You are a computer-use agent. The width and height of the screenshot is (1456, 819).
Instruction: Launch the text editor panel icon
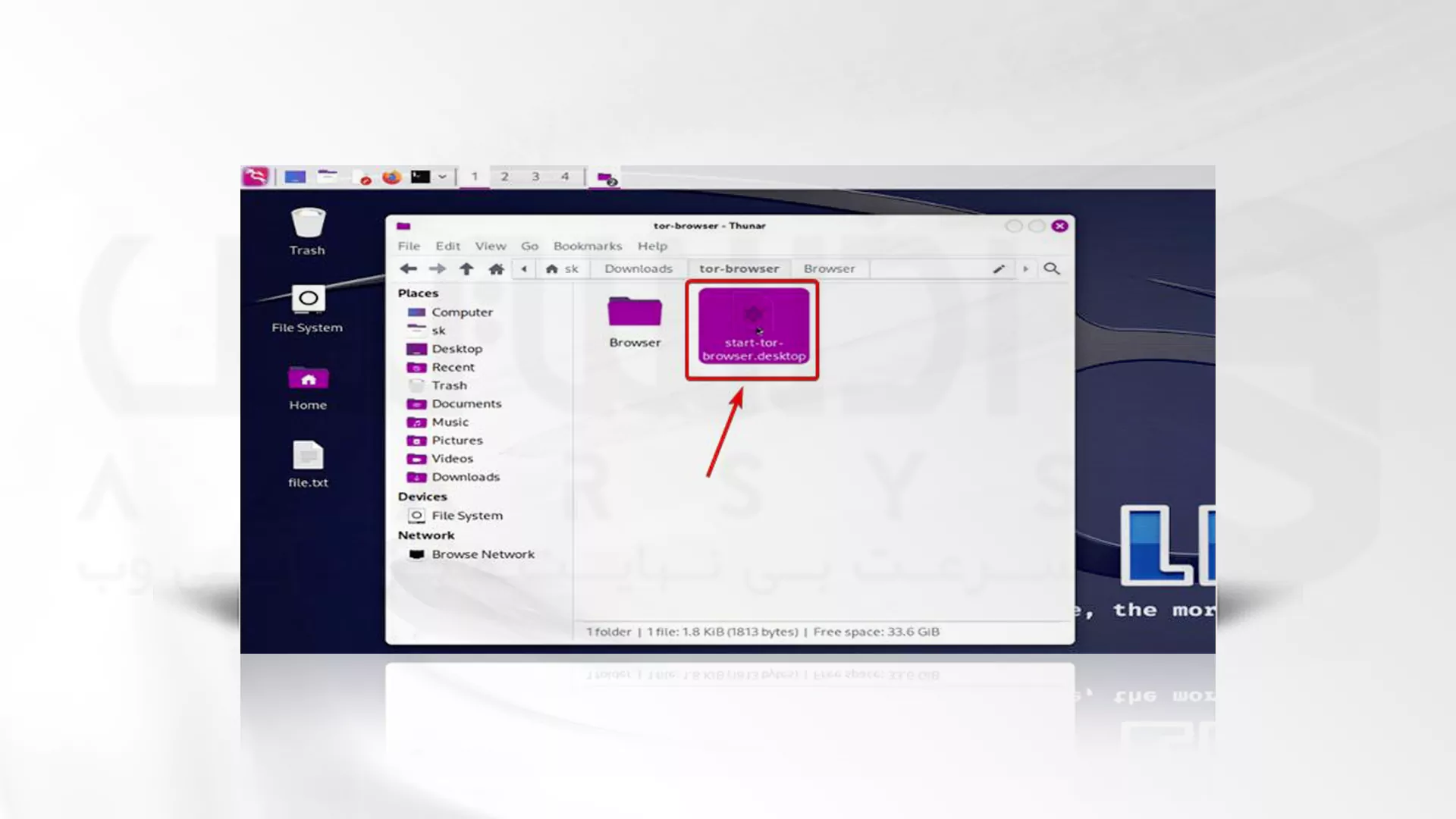click(362, 177)
